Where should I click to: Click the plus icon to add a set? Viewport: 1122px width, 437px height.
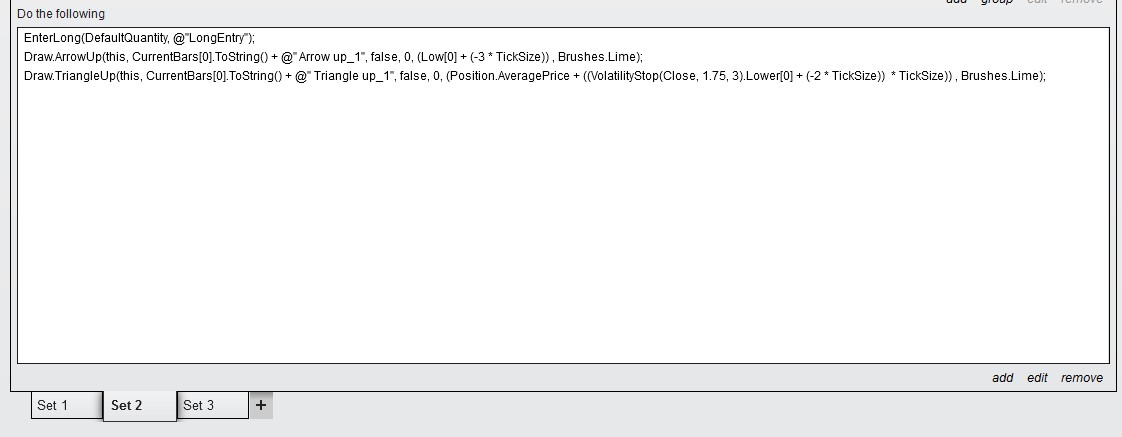point(261,405)
